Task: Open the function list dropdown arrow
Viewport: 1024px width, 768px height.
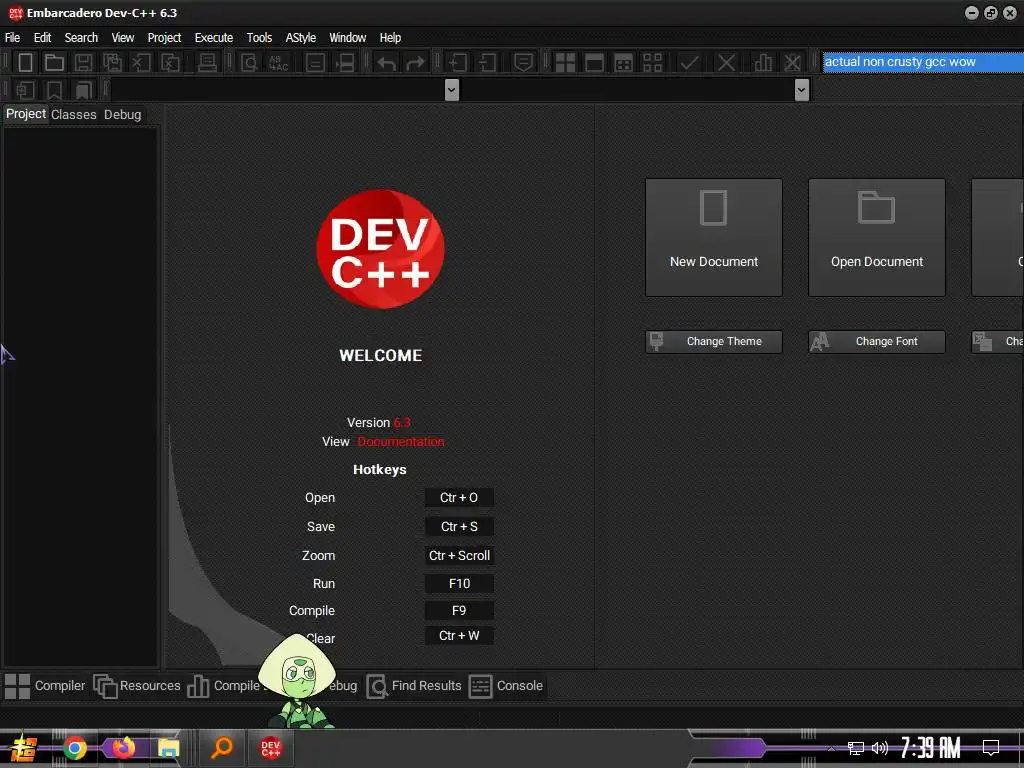Action: point(801,89)
